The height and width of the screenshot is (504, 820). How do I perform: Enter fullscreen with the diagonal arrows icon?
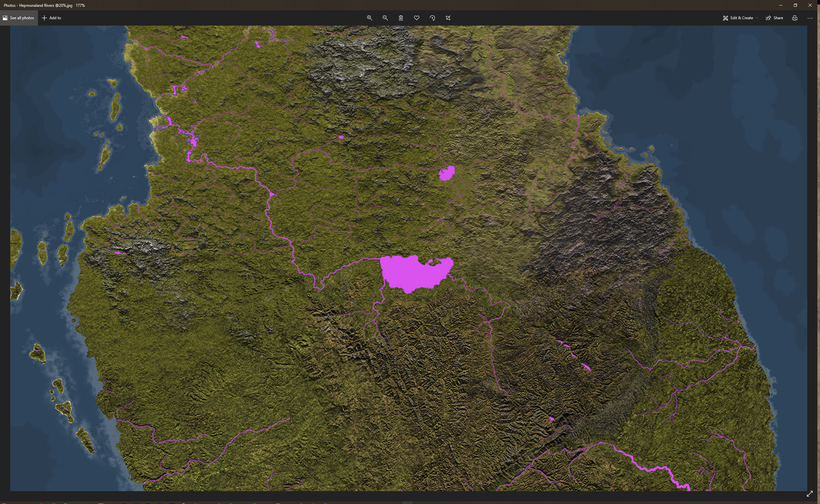point(810,494)
